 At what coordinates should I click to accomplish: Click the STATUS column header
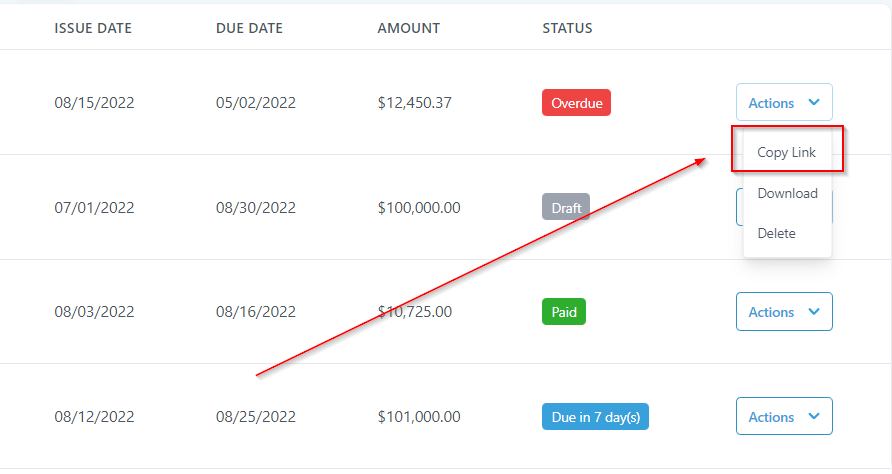point(567,28)
